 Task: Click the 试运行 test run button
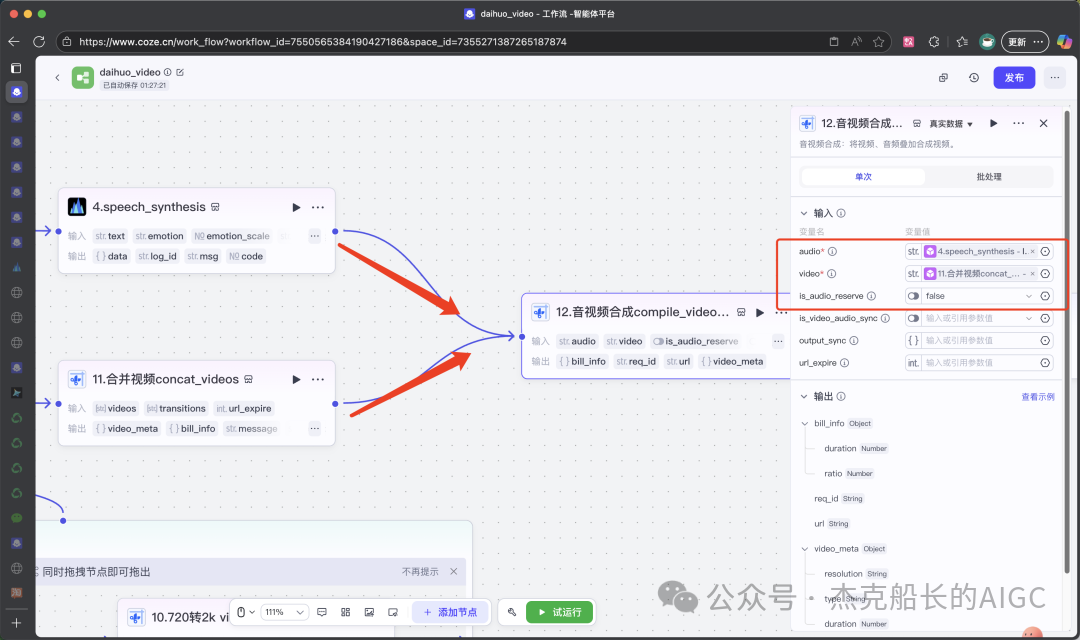click(559, 612)
